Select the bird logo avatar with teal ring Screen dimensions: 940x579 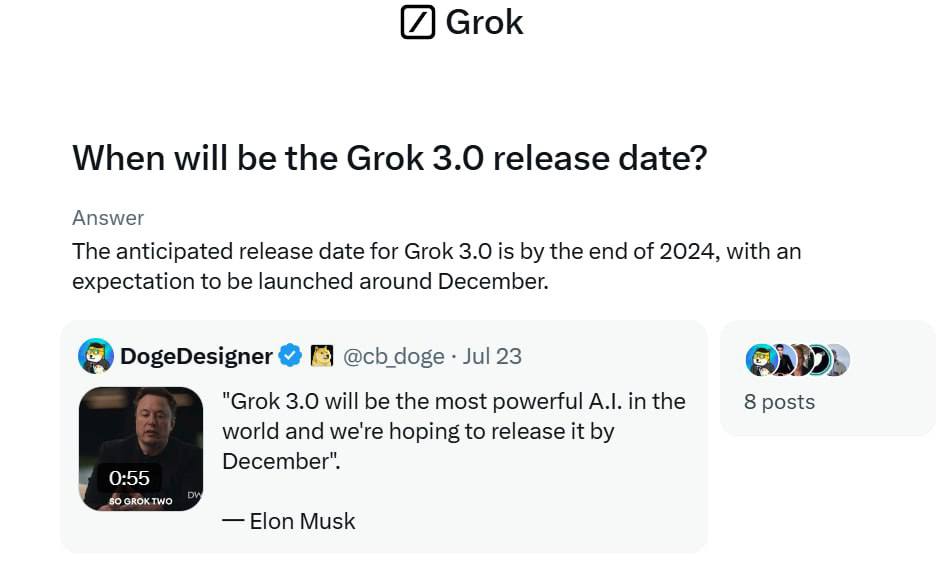pyautogui.click(x=818, y=360)
